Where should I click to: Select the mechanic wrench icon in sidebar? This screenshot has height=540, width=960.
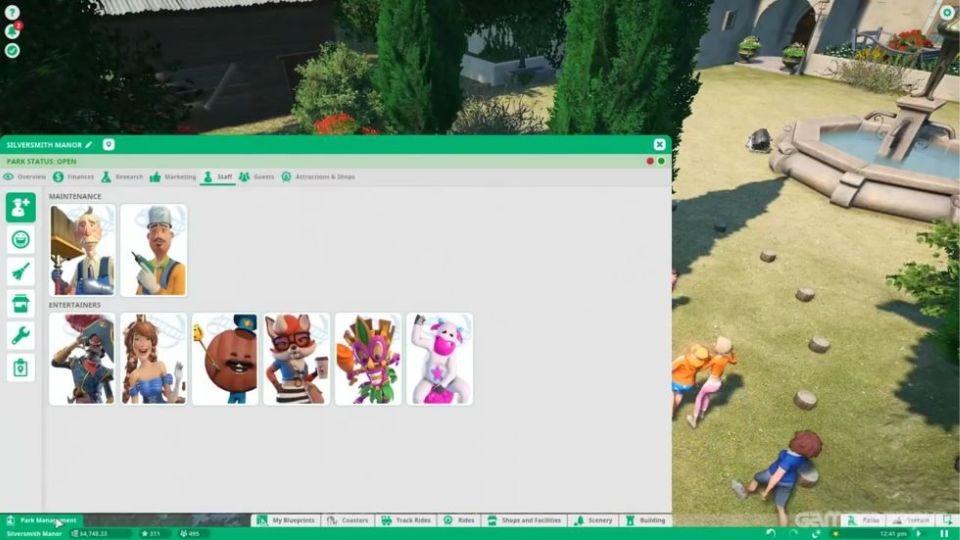21,335
